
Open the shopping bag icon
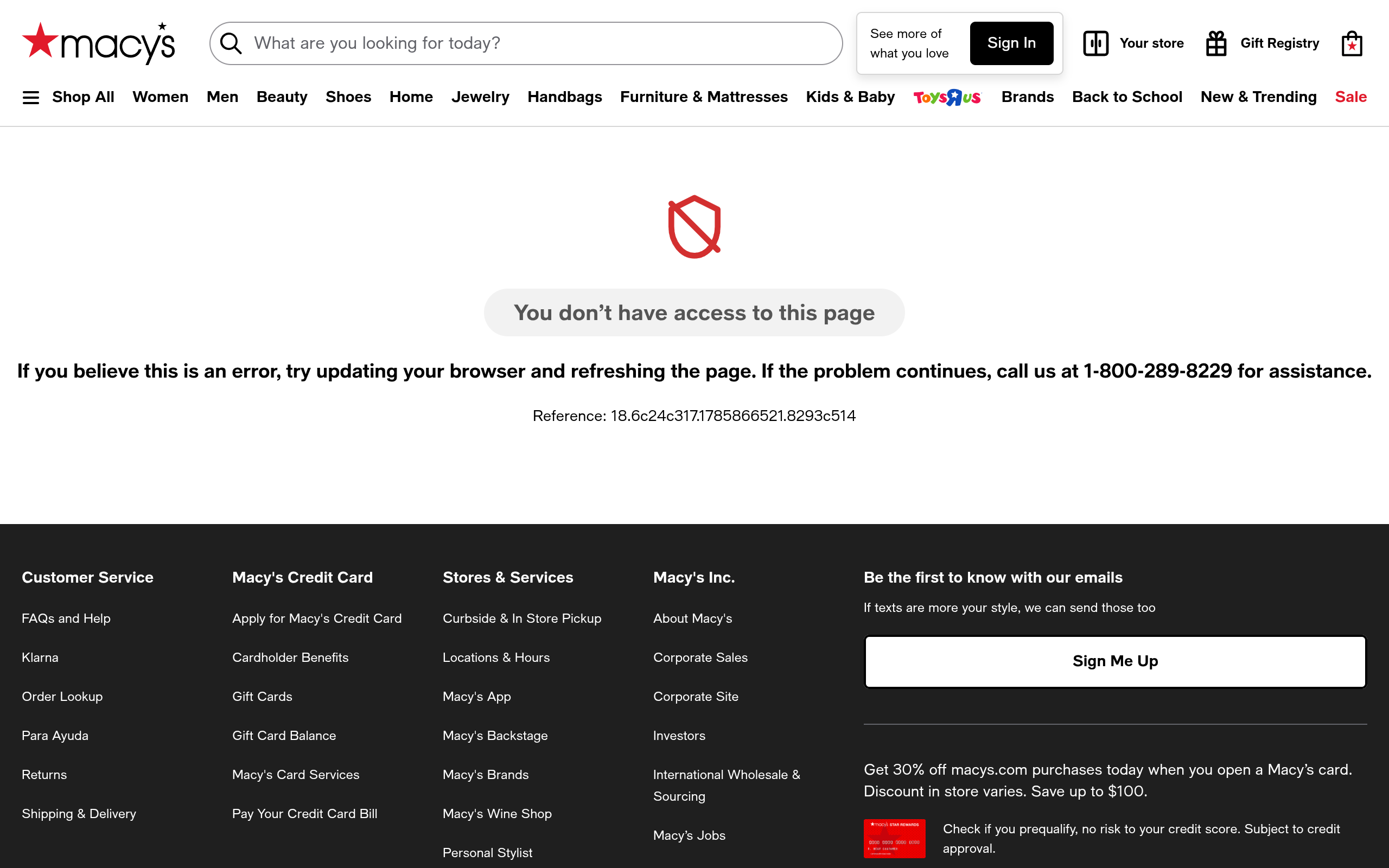[x=1352, y=43]
